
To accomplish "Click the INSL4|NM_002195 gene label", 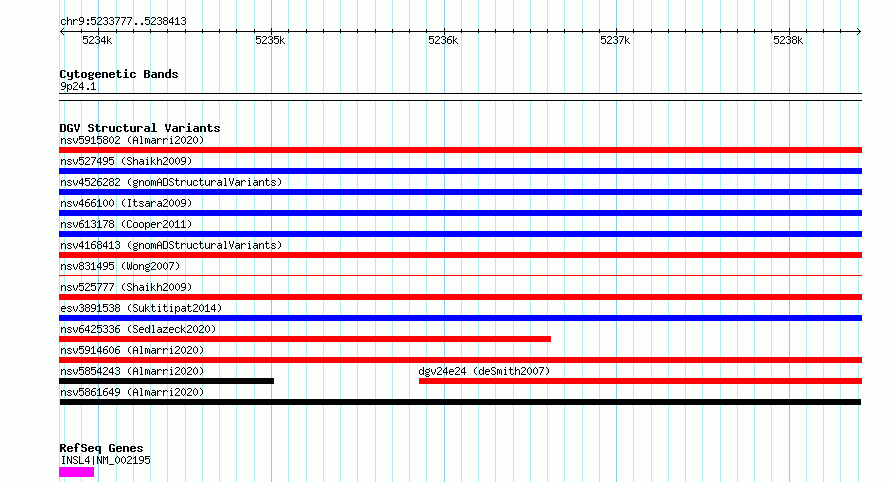I will coord(106,460).
